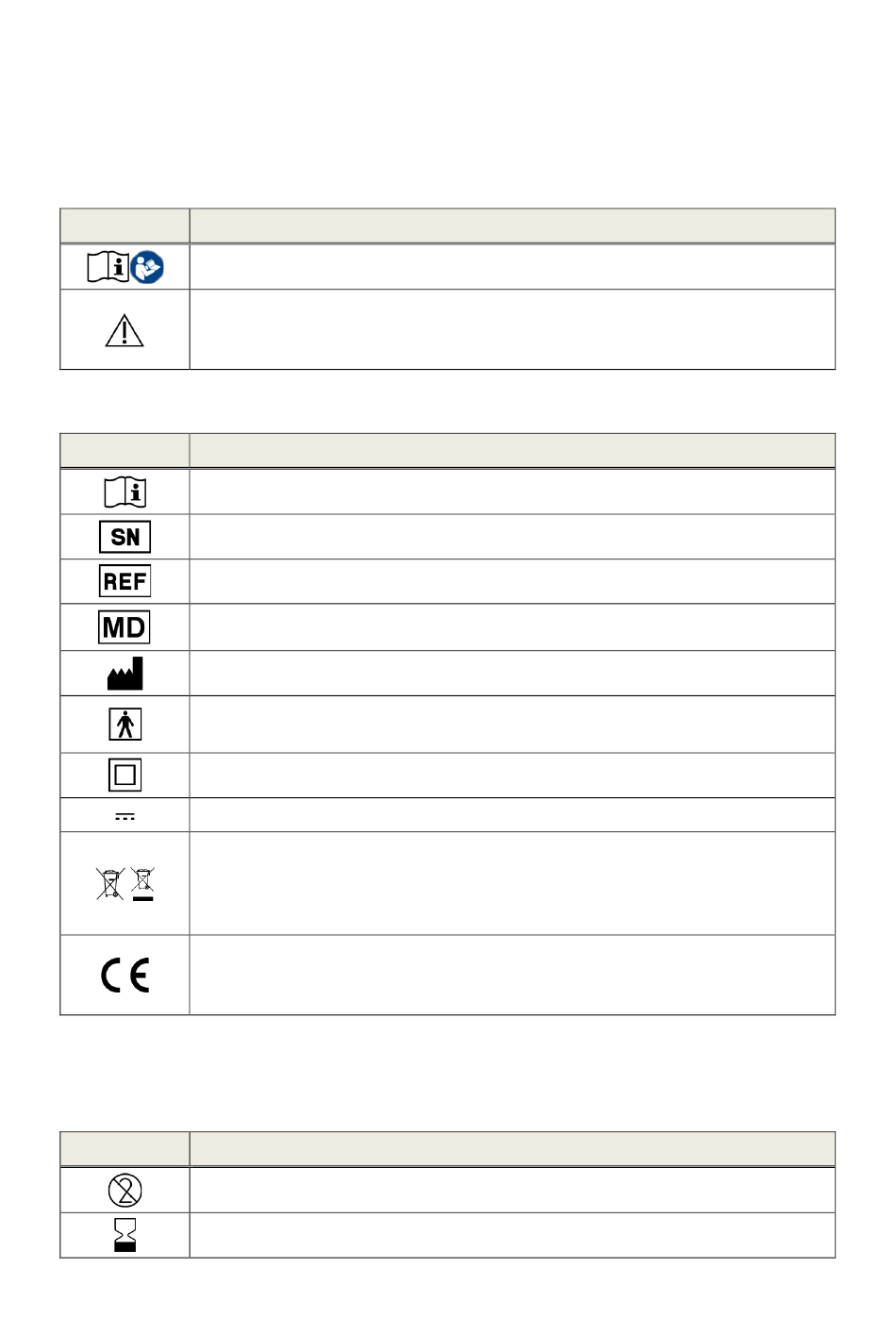
Task: Click the empty description cell beside CE mark
Action: pyautogui.click(x=512, y=975)
